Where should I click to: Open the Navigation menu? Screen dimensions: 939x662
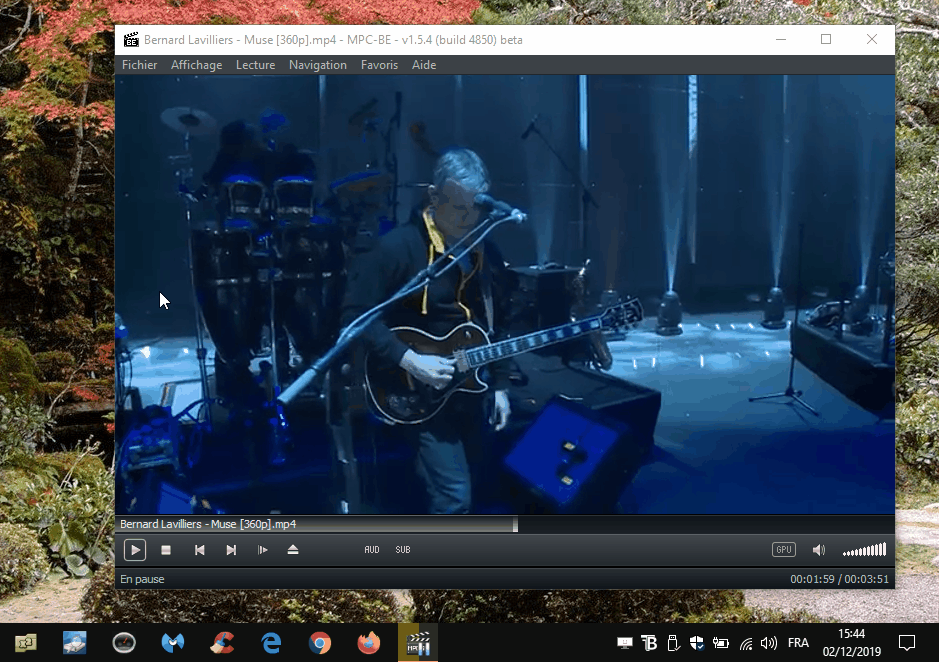(x=318, y=65)
